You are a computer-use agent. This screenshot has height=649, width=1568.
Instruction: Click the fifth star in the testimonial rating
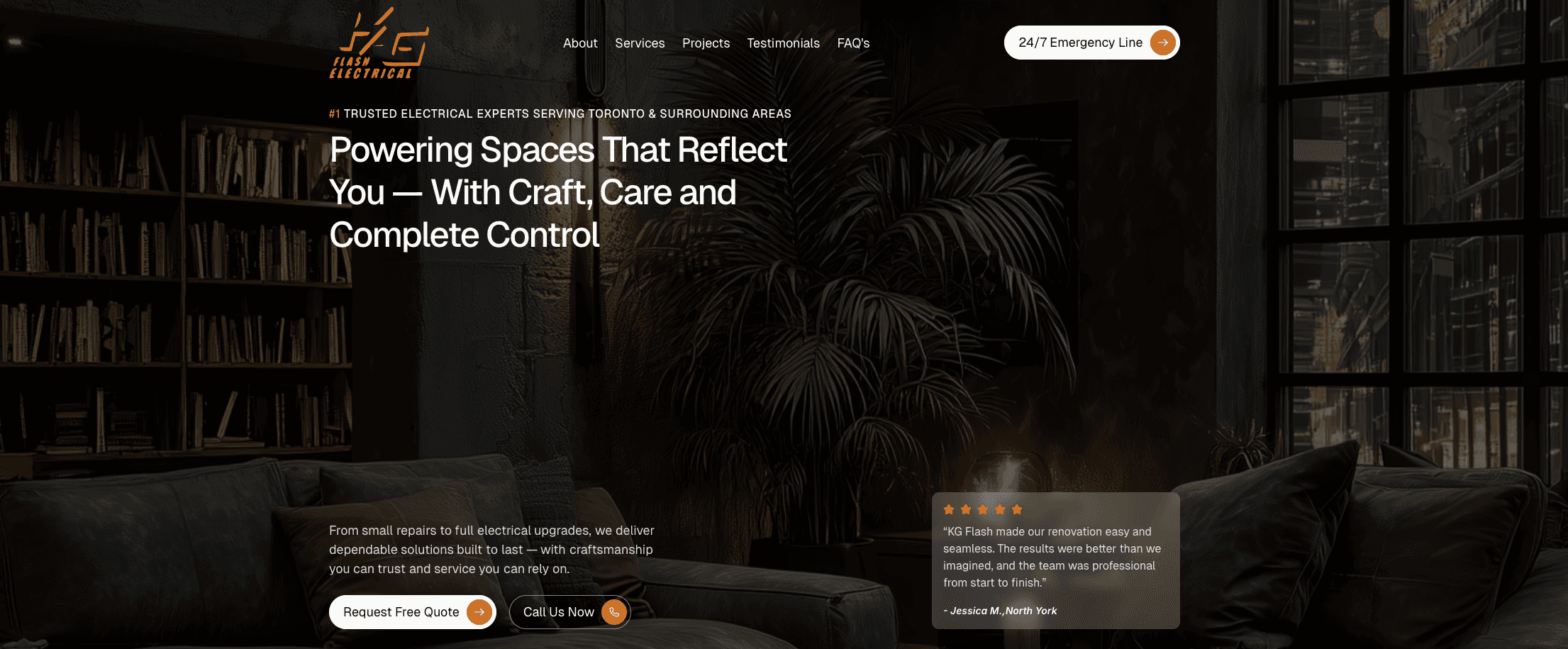click(1017, 509)
